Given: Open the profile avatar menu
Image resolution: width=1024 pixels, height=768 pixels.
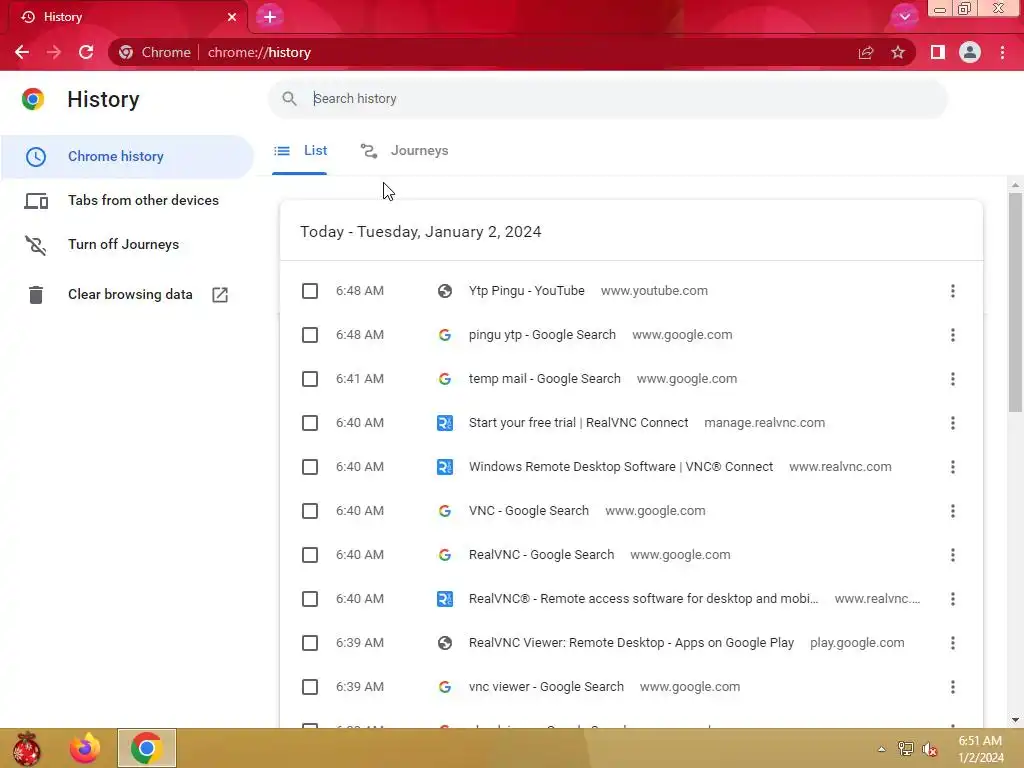Looking at the screenshot, I should point(970,52).
